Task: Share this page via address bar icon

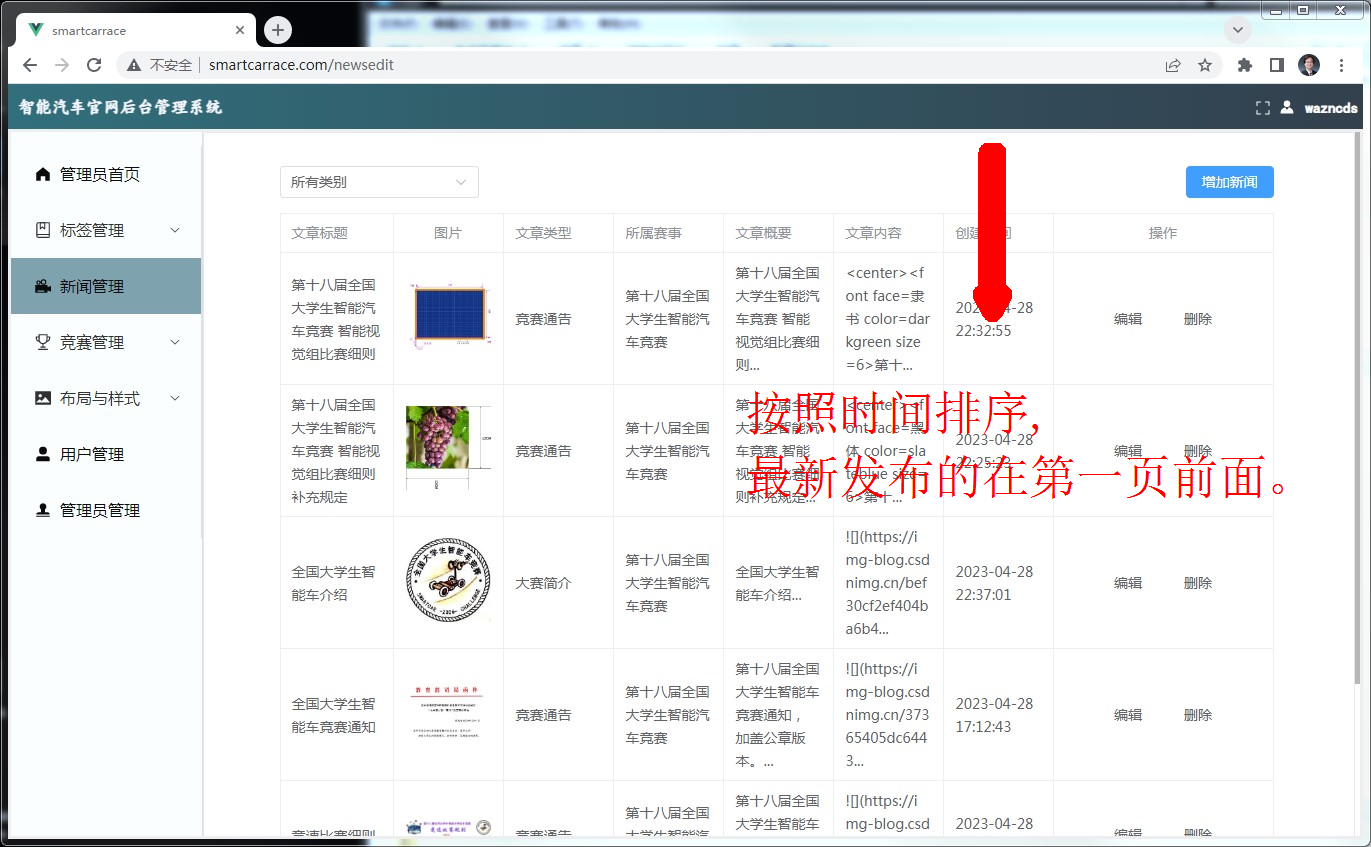Action: (x=1173, y=65)
